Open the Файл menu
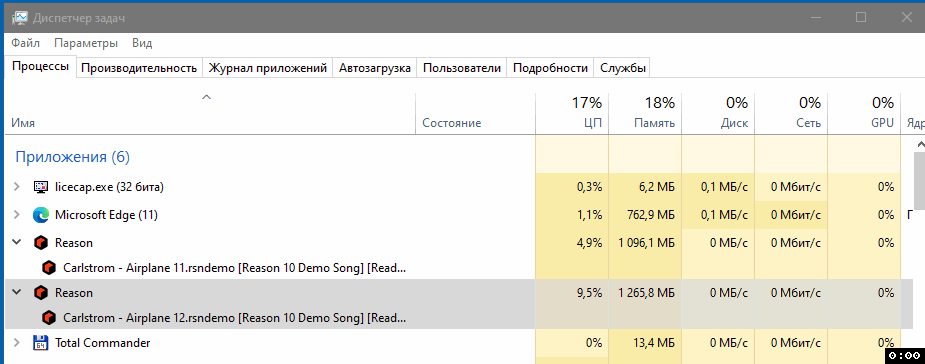 25,43
